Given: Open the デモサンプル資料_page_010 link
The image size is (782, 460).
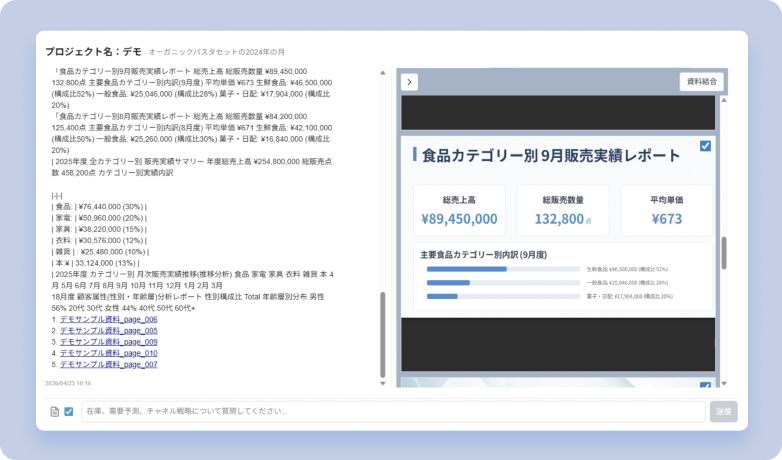Looking at the screenshot, I should coord(109,353).
